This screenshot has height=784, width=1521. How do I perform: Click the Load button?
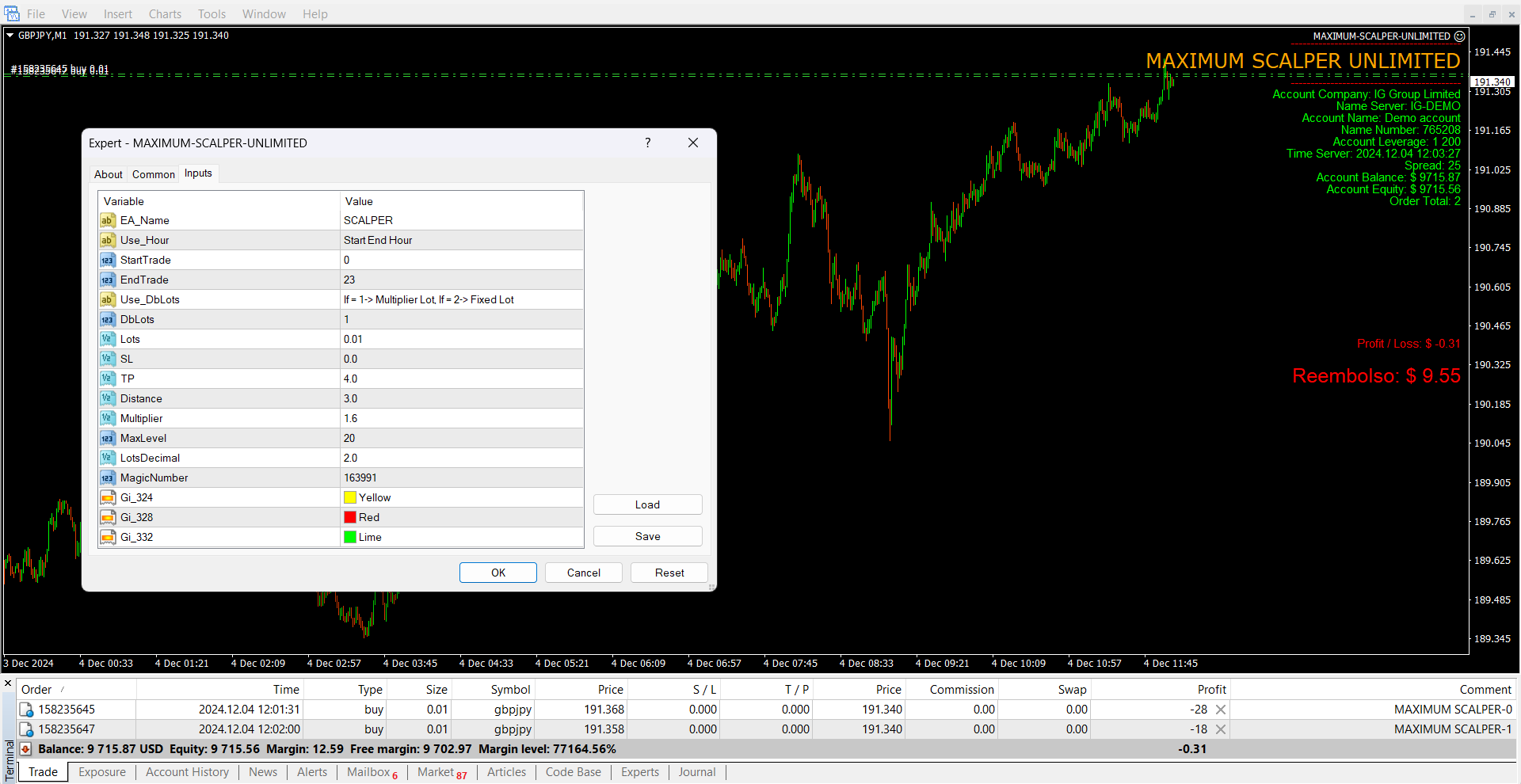click(647, 504)
